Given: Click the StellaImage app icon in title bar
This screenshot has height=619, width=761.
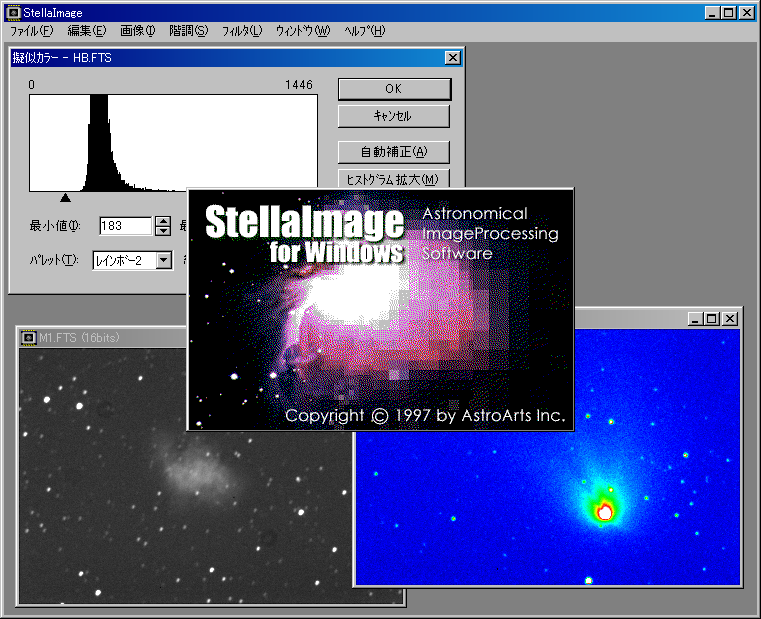Looking at the screenshot, I should pos(13,13).
